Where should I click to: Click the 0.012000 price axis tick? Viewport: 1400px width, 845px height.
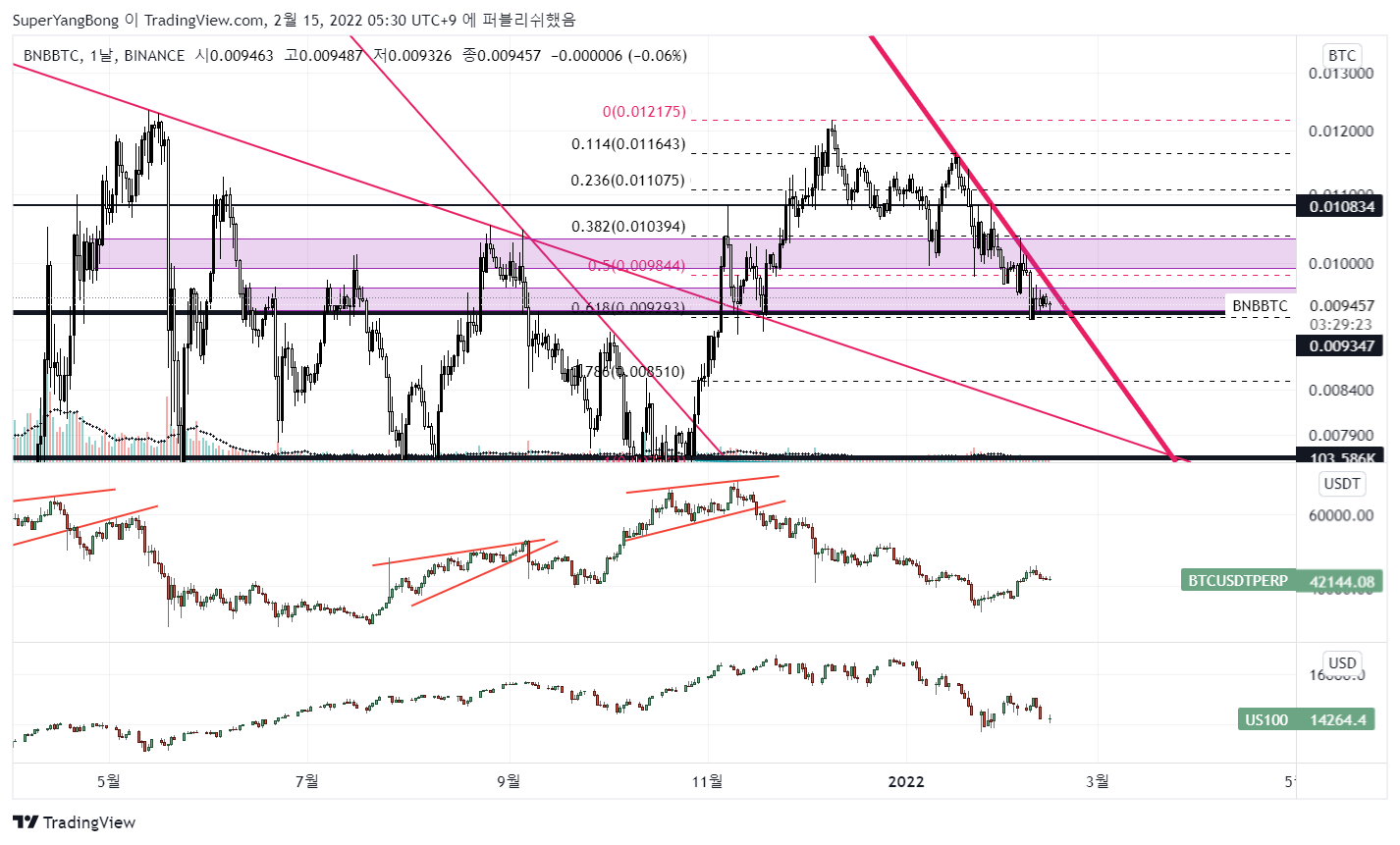coord(1341,132)
